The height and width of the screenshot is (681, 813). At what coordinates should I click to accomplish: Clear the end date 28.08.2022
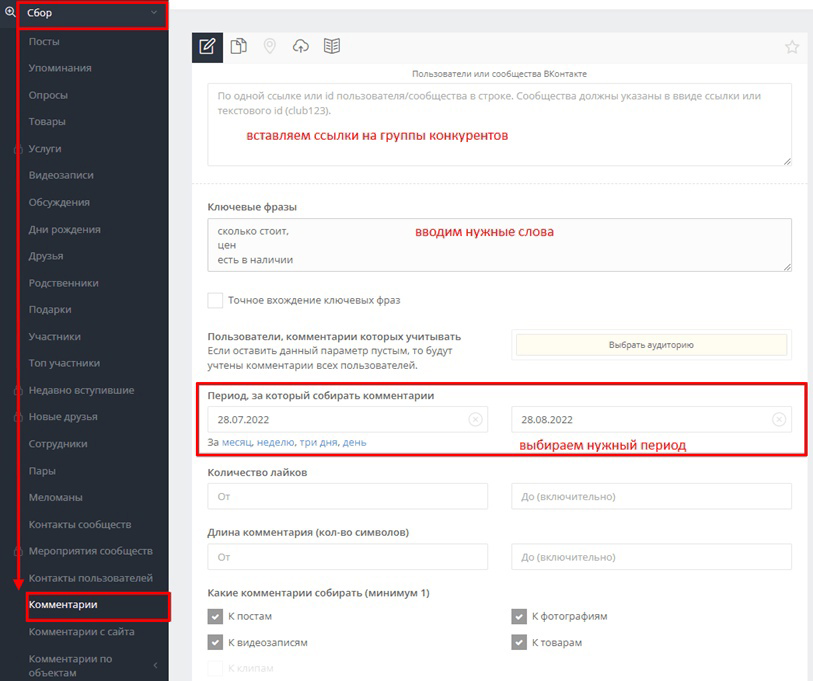click(779, 419)
